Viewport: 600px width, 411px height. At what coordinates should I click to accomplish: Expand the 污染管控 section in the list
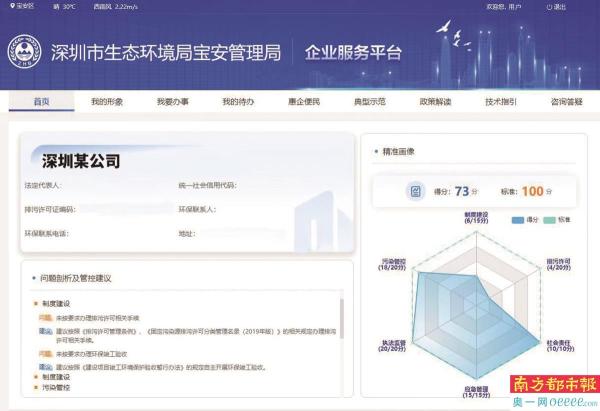point(55,387)
